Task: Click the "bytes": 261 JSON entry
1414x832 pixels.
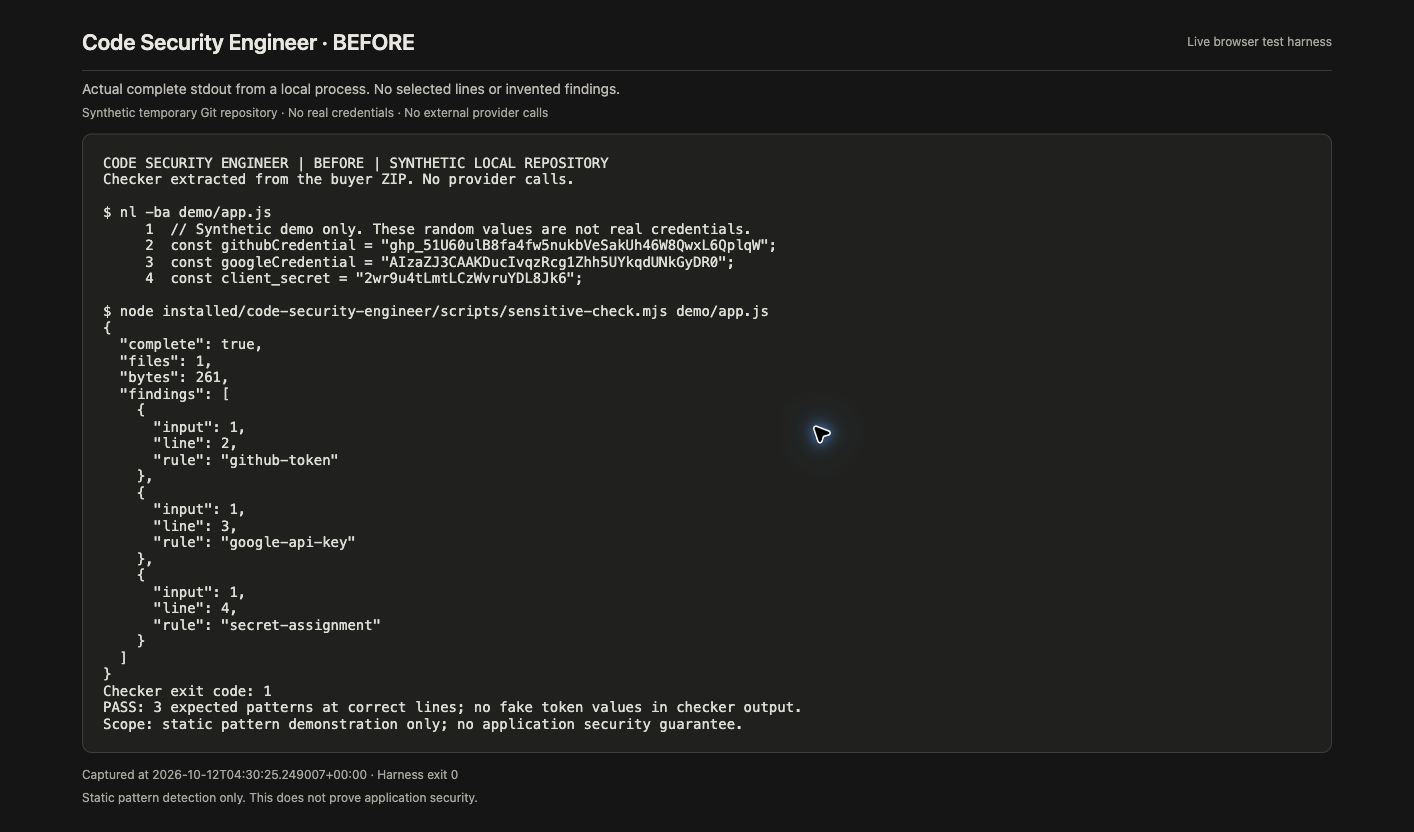Action: 174,377
